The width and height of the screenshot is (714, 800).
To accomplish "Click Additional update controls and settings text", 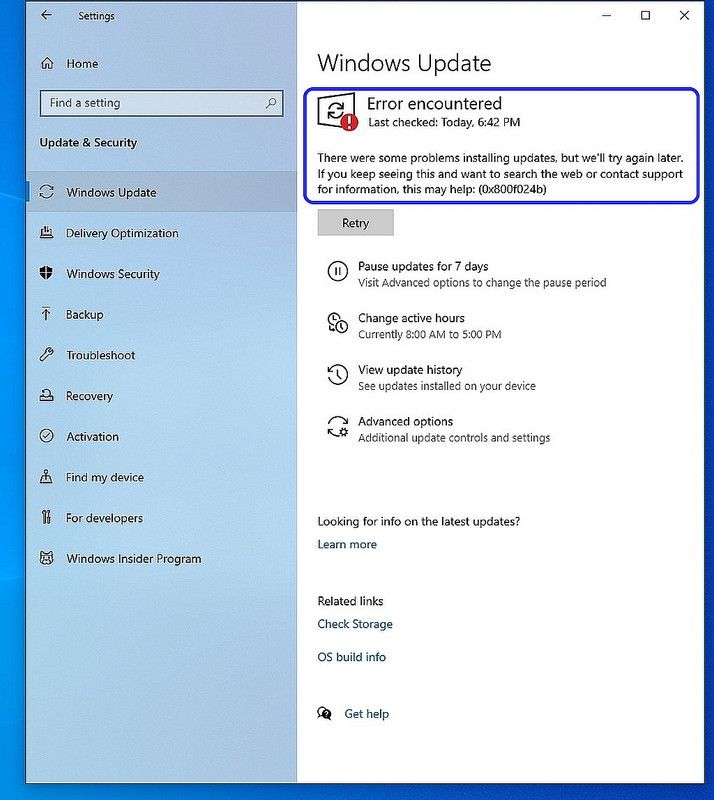I will [454, 438].
